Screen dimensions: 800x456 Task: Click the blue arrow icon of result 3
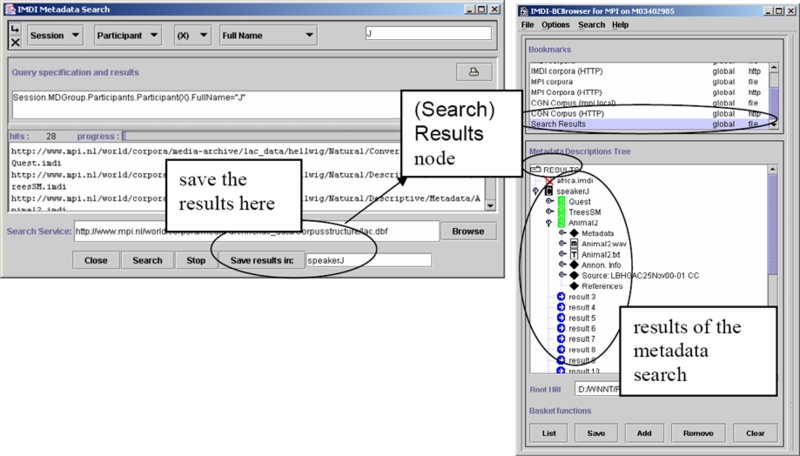(x=561, y=297)
